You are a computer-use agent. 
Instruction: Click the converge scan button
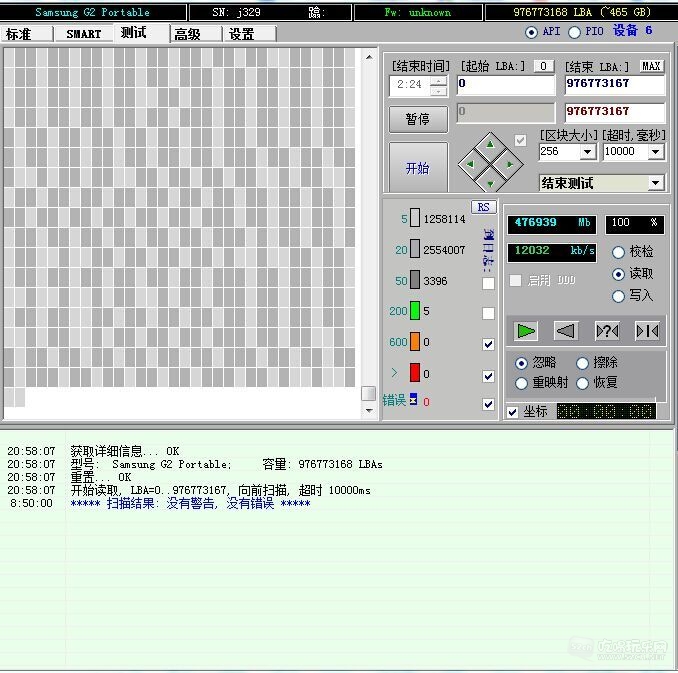(647, 331)
